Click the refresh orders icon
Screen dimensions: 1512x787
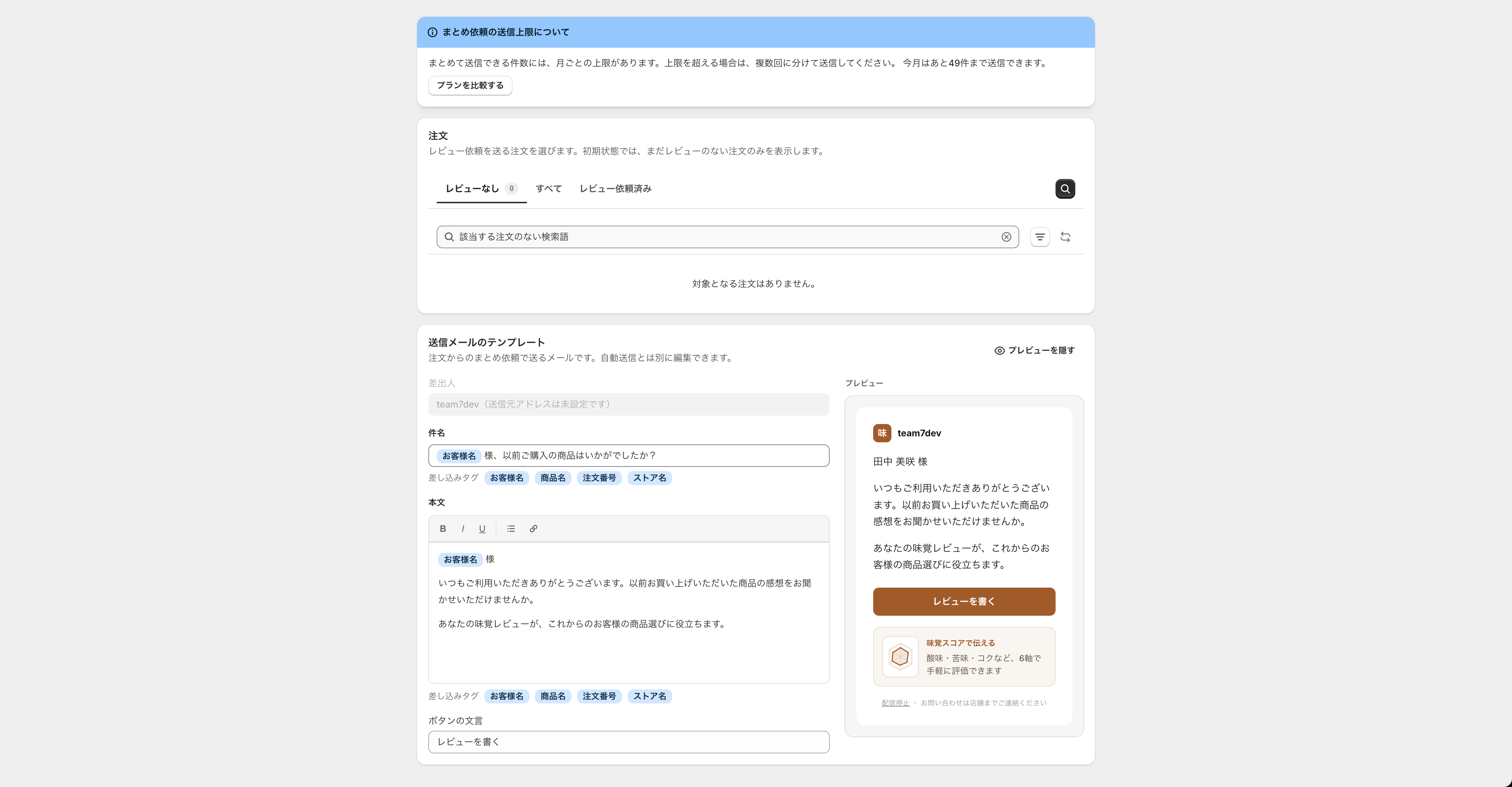[1065, 237]
